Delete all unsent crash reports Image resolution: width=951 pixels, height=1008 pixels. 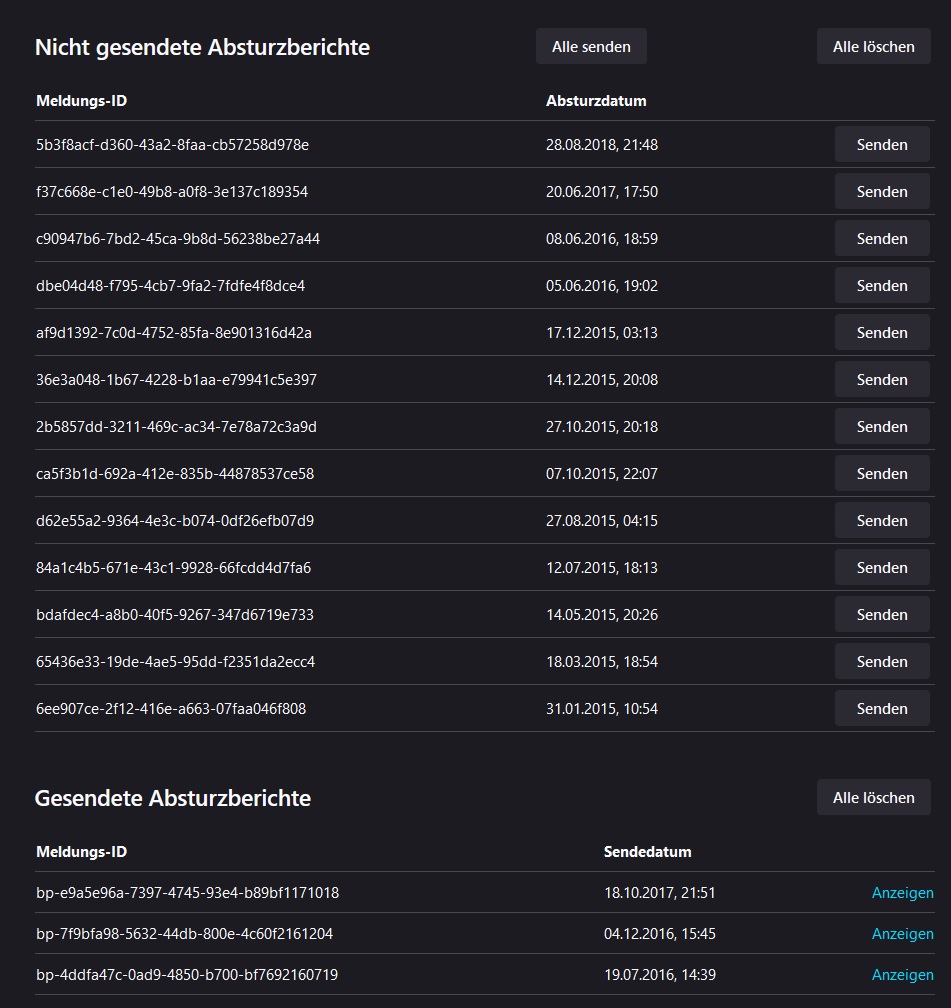click(x=873, y=47)
